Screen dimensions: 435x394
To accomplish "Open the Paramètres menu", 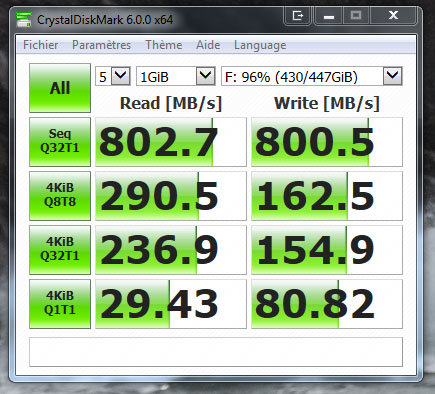I will click(x=101, y=45).
